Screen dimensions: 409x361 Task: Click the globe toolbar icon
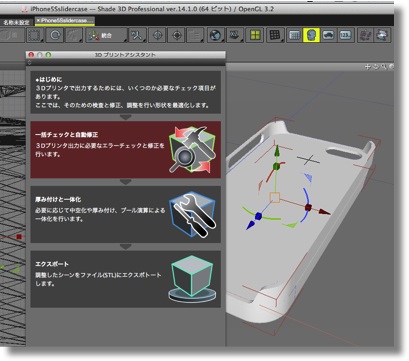click(216, 35)
